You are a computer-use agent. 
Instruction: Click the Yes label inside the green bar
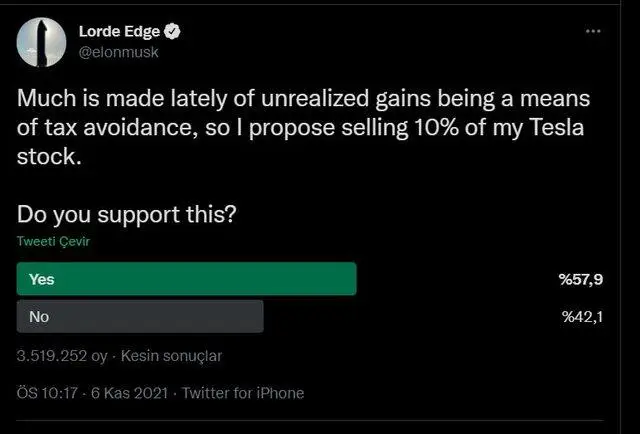pos(42,279)
